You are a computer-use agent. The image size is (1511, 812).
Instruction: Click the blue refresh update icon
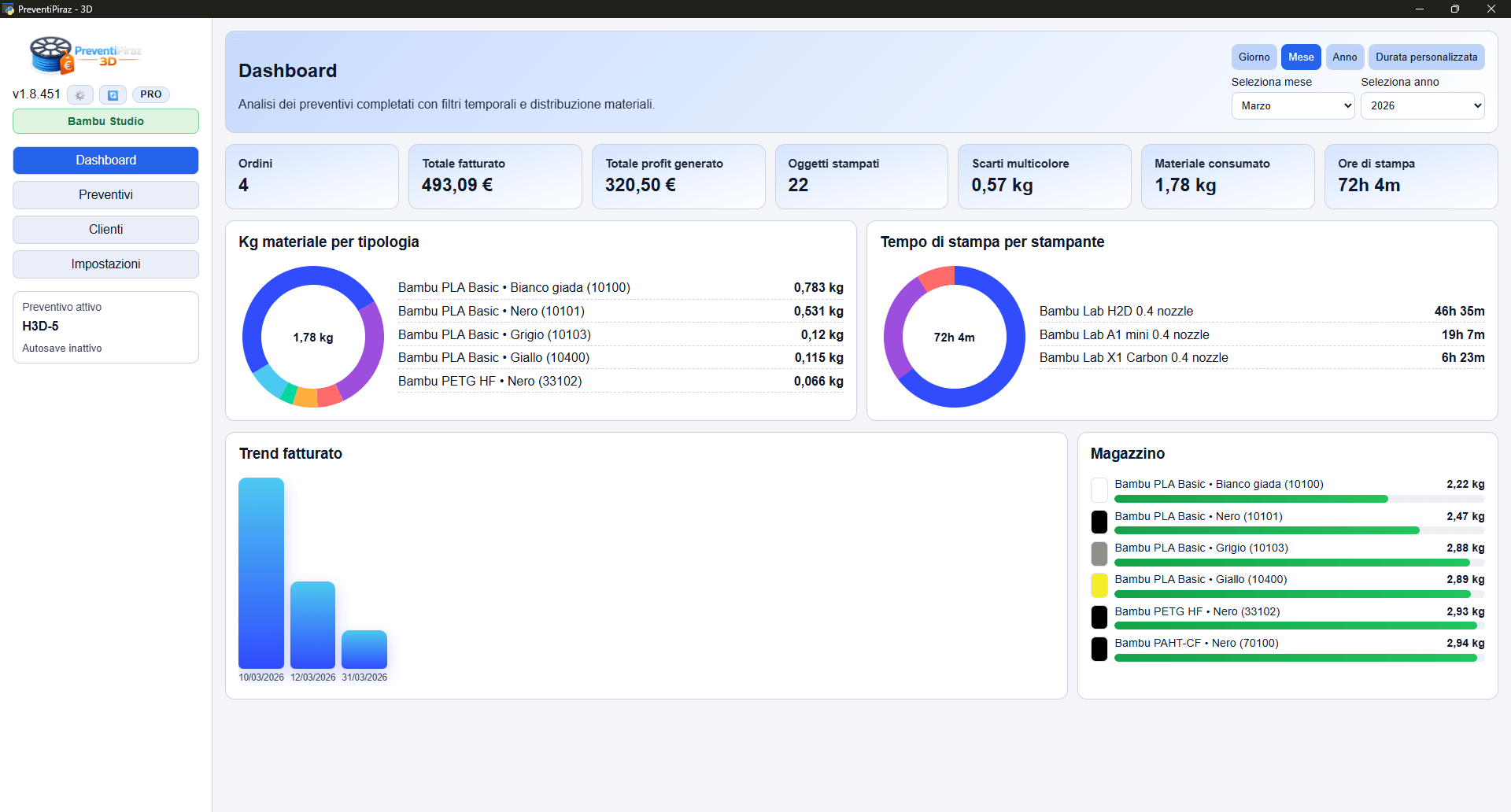(x=113, y=95)
